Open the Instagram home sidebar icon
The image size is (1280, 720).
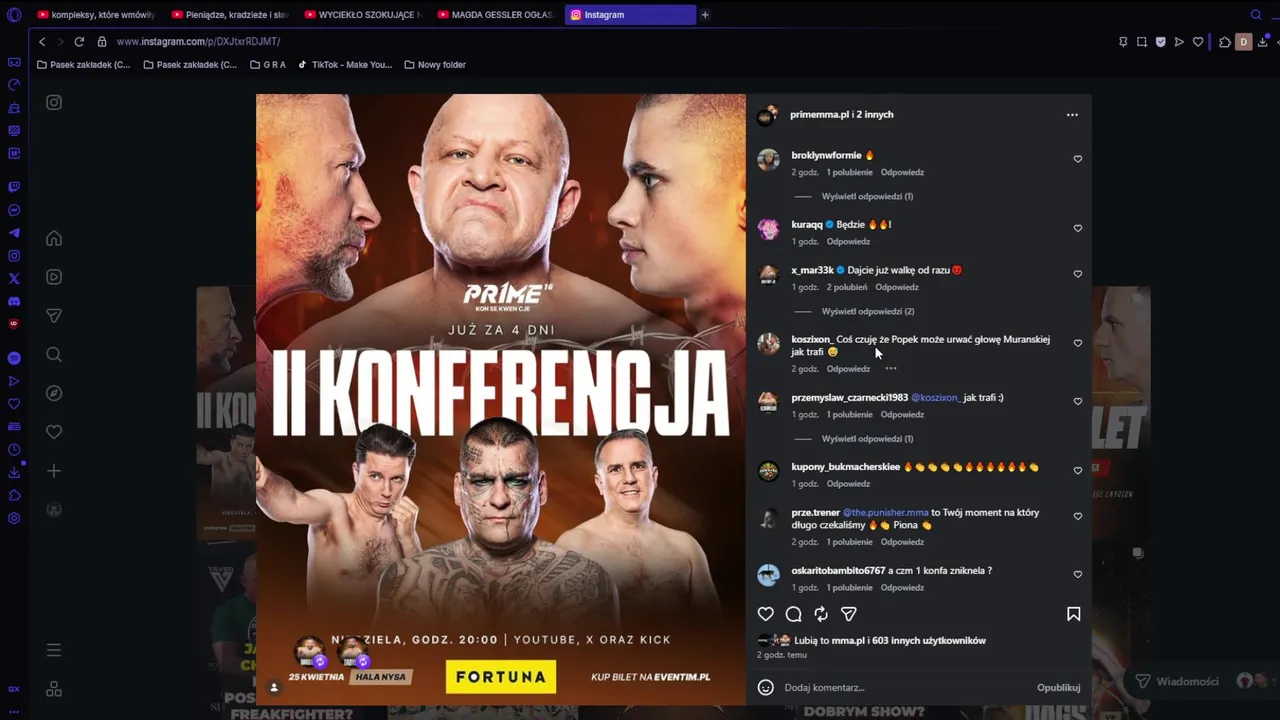click(54, 238)
